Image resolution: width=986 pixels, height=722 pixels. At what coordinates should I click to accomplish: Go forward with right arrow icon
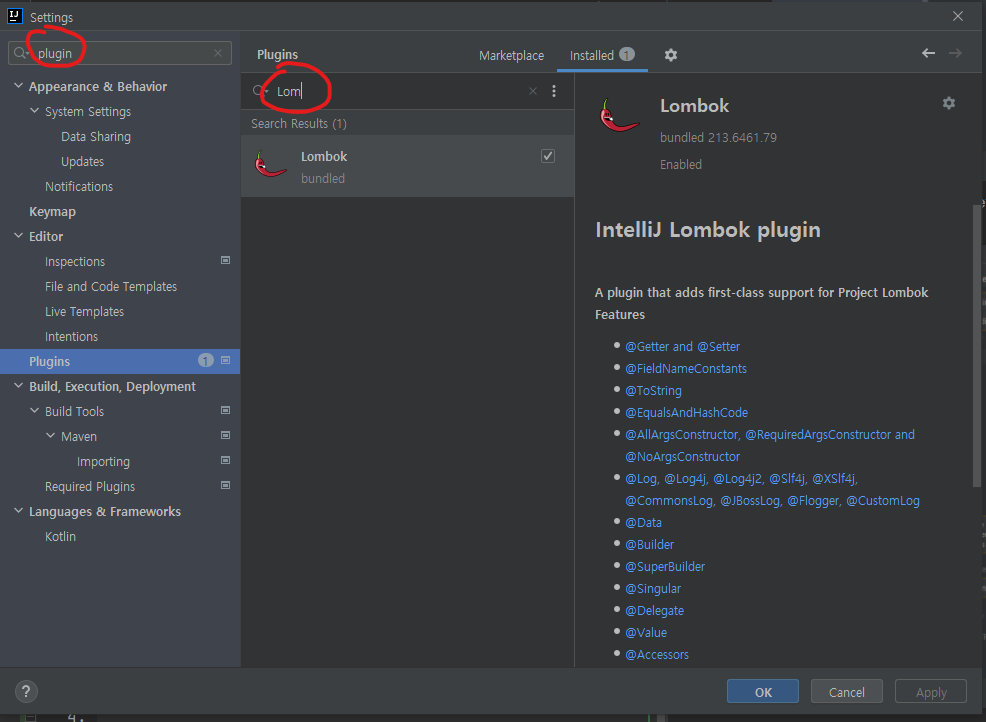tap(955, 53)
